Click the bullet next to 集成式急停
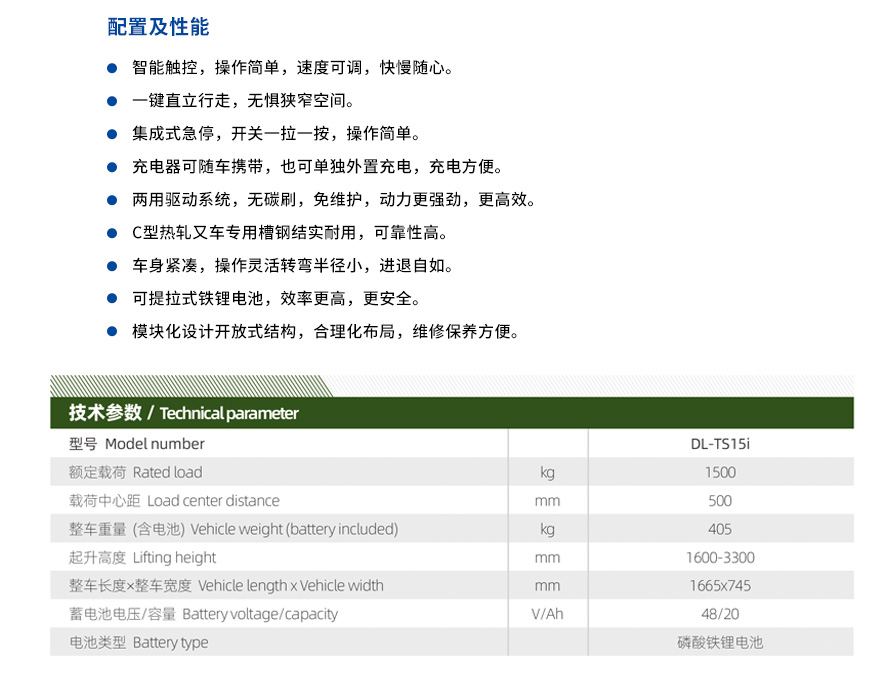Image resolution: width=884 pixels, height=680 pixels. [x=112, y=135]
